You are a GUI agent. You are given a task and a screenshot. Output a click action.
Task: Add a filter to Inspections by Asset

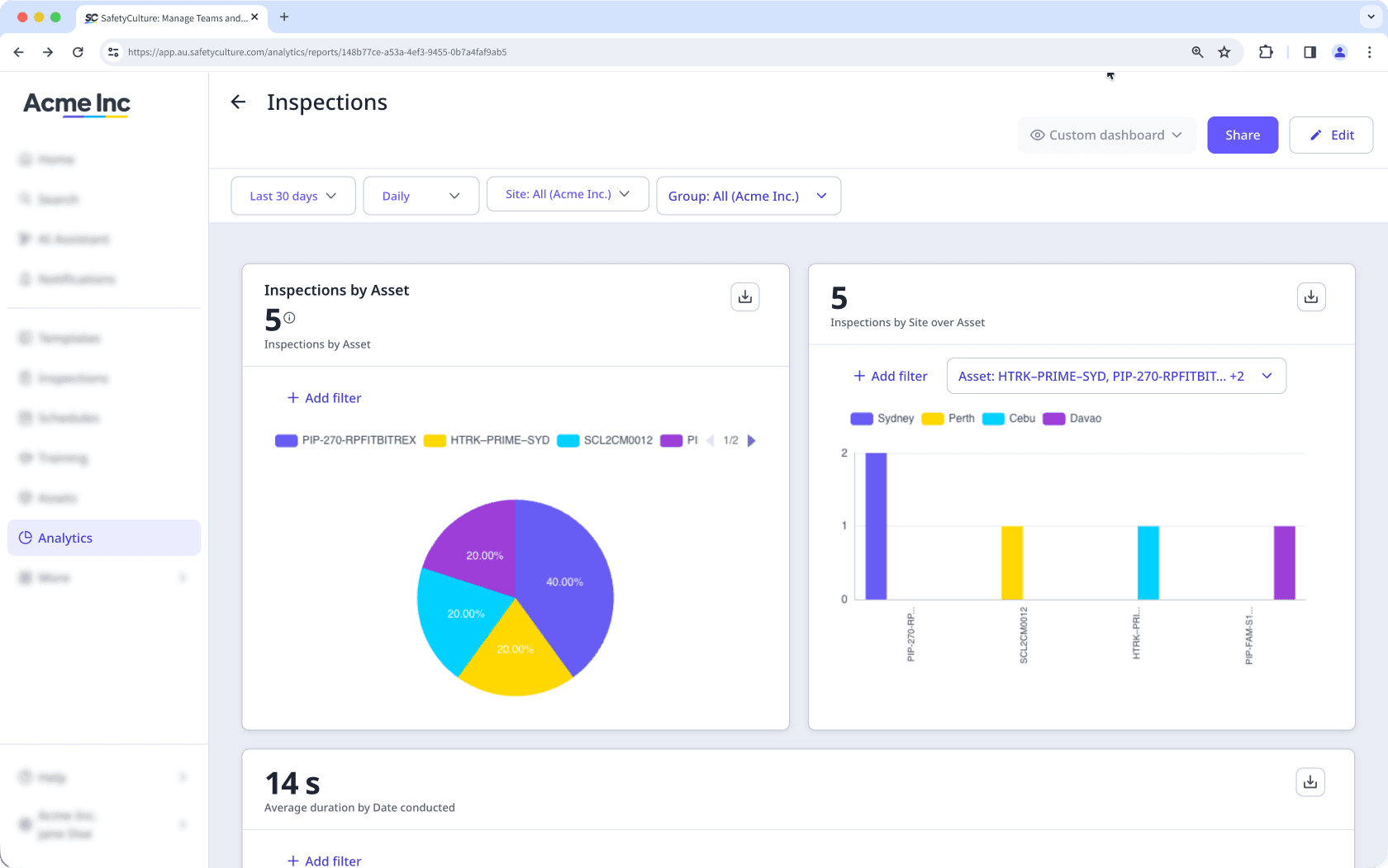(x=324, y=397)
